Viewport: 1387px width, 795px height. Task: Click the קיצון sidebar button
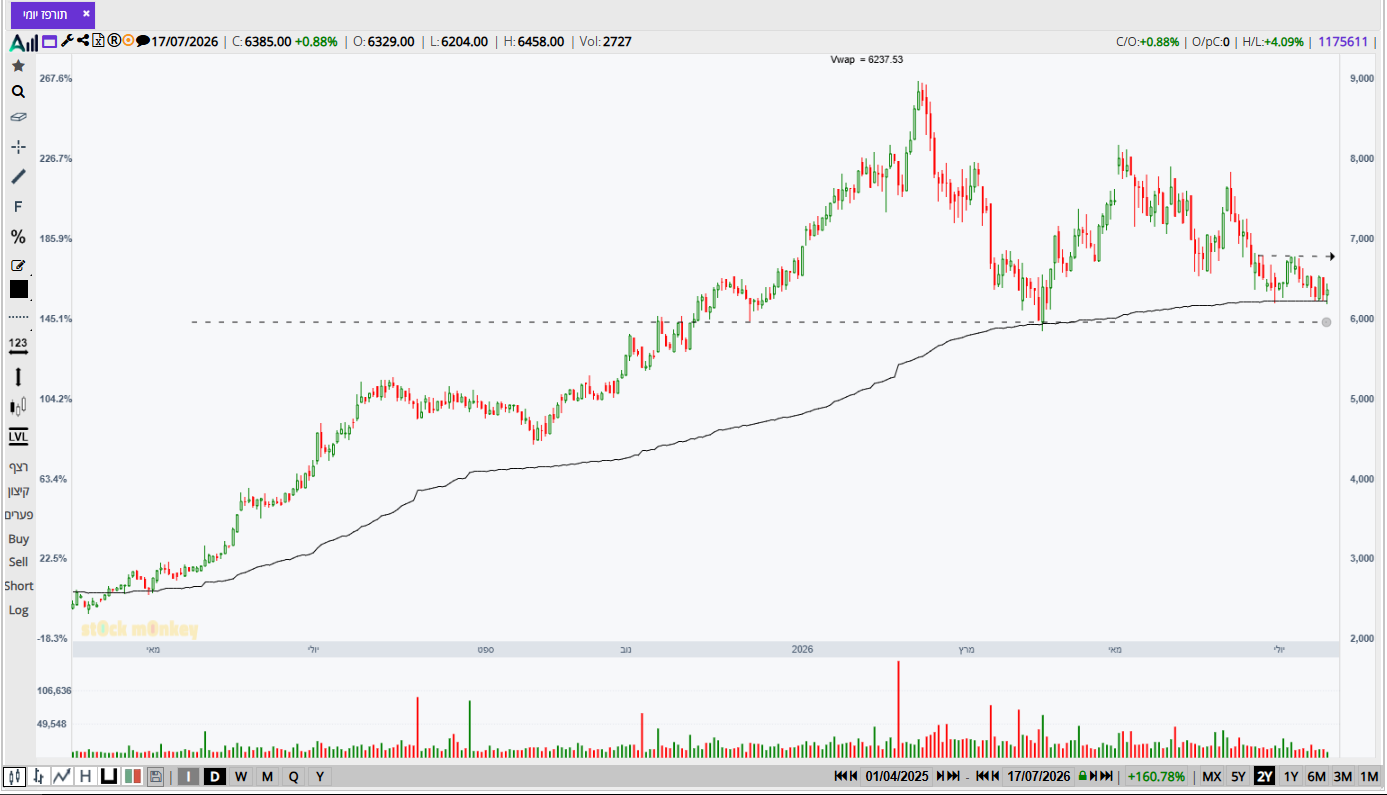coord(18,491)
